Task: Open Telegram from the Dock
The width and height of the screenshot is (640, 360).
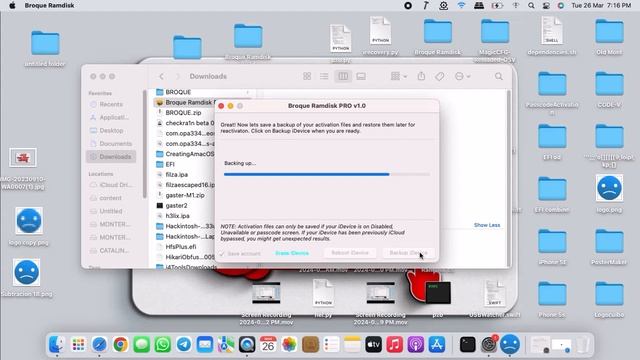Action: (184, 345)
